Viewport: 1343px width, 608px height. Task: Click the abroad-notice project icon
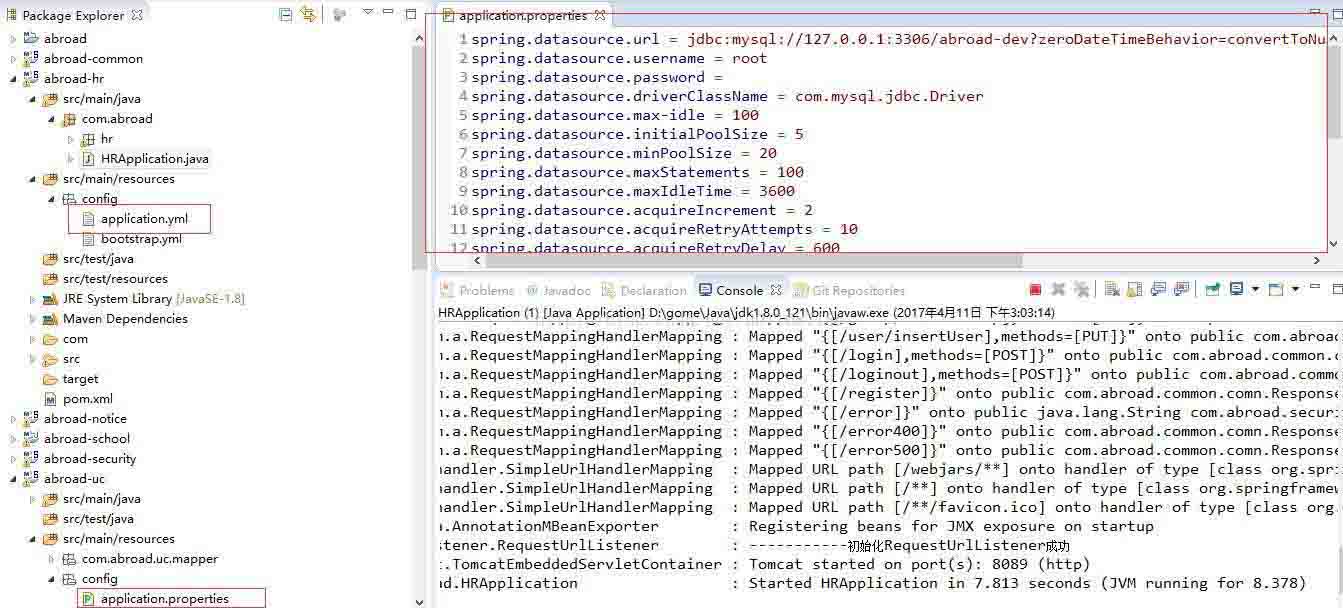click(31, 419)
